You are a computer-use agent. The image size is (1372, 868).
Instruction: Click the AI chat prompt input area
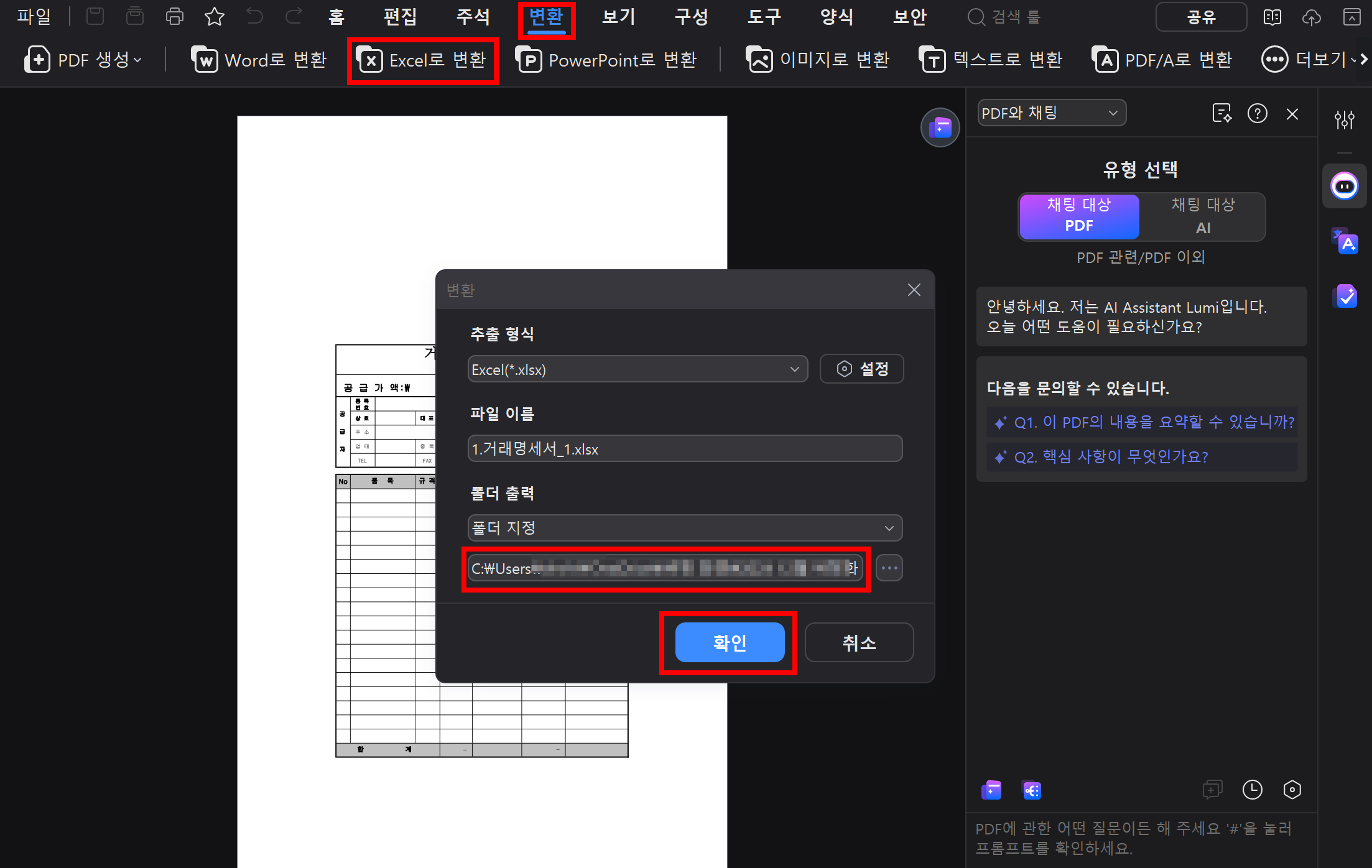1141,838
